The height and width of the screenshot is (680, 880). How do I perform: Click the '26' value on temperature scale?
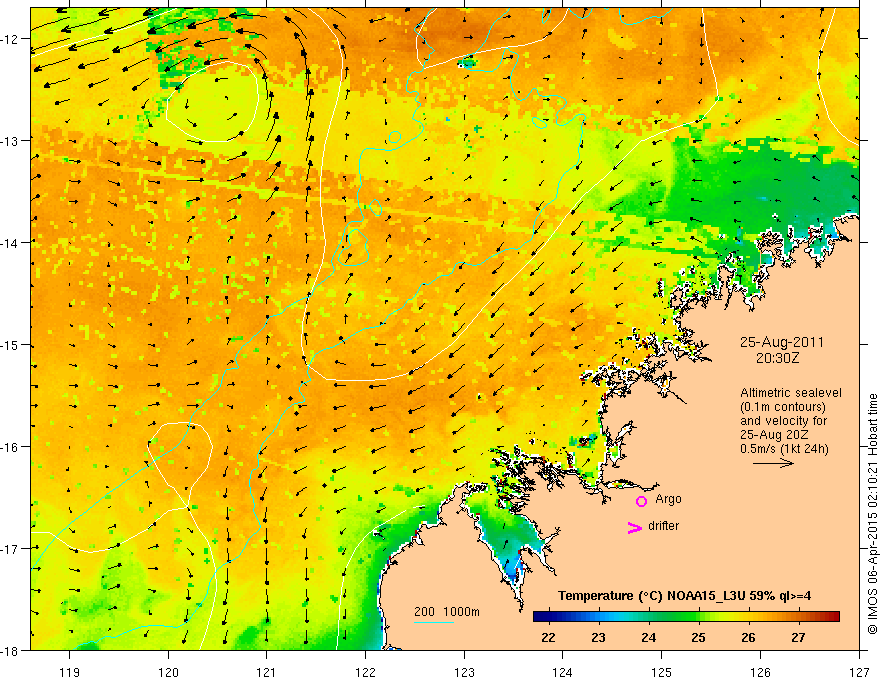click(x=748, y=637)
